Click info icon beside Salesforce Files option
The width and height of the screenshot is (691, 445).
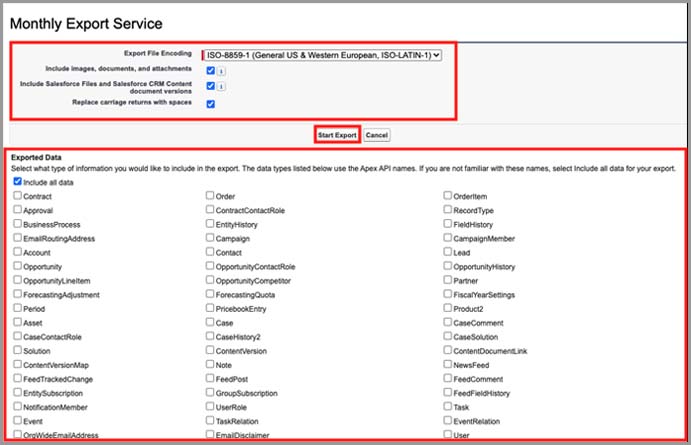point(222,86)
